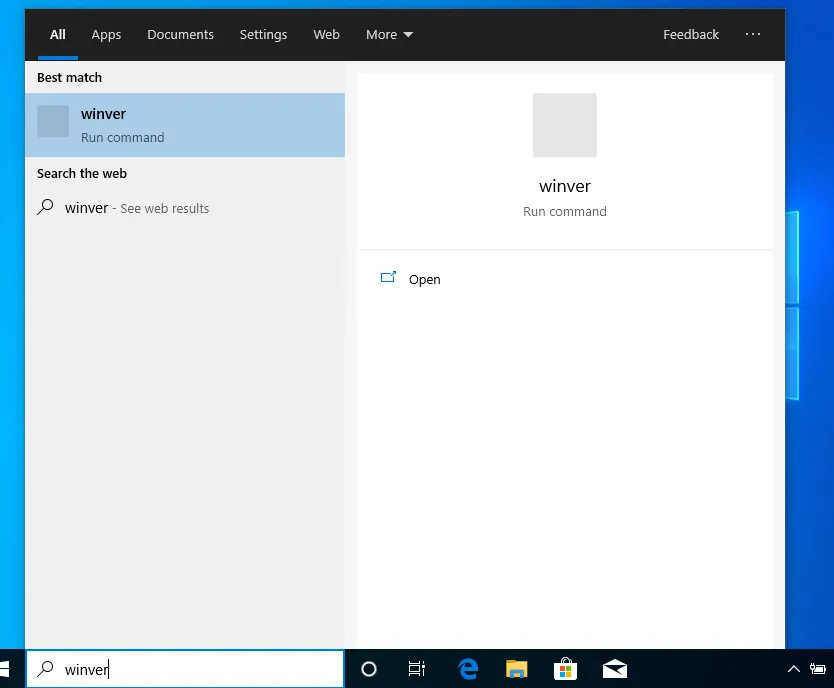The width and height of the screenshot is (834, 688).
Task: Click Run command subtitle in preview pane
Action: coord(564,212)
